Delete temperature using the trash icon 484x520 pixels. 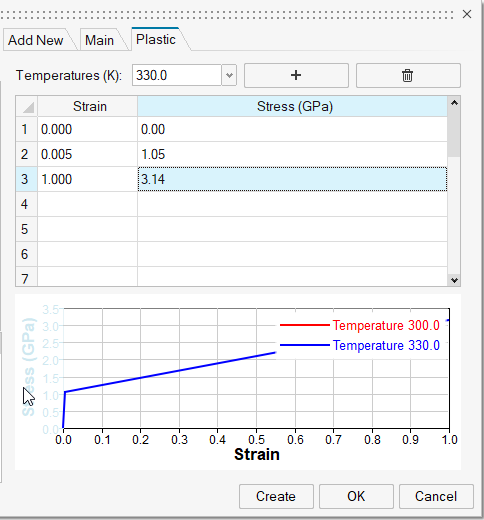click(408, 75)
